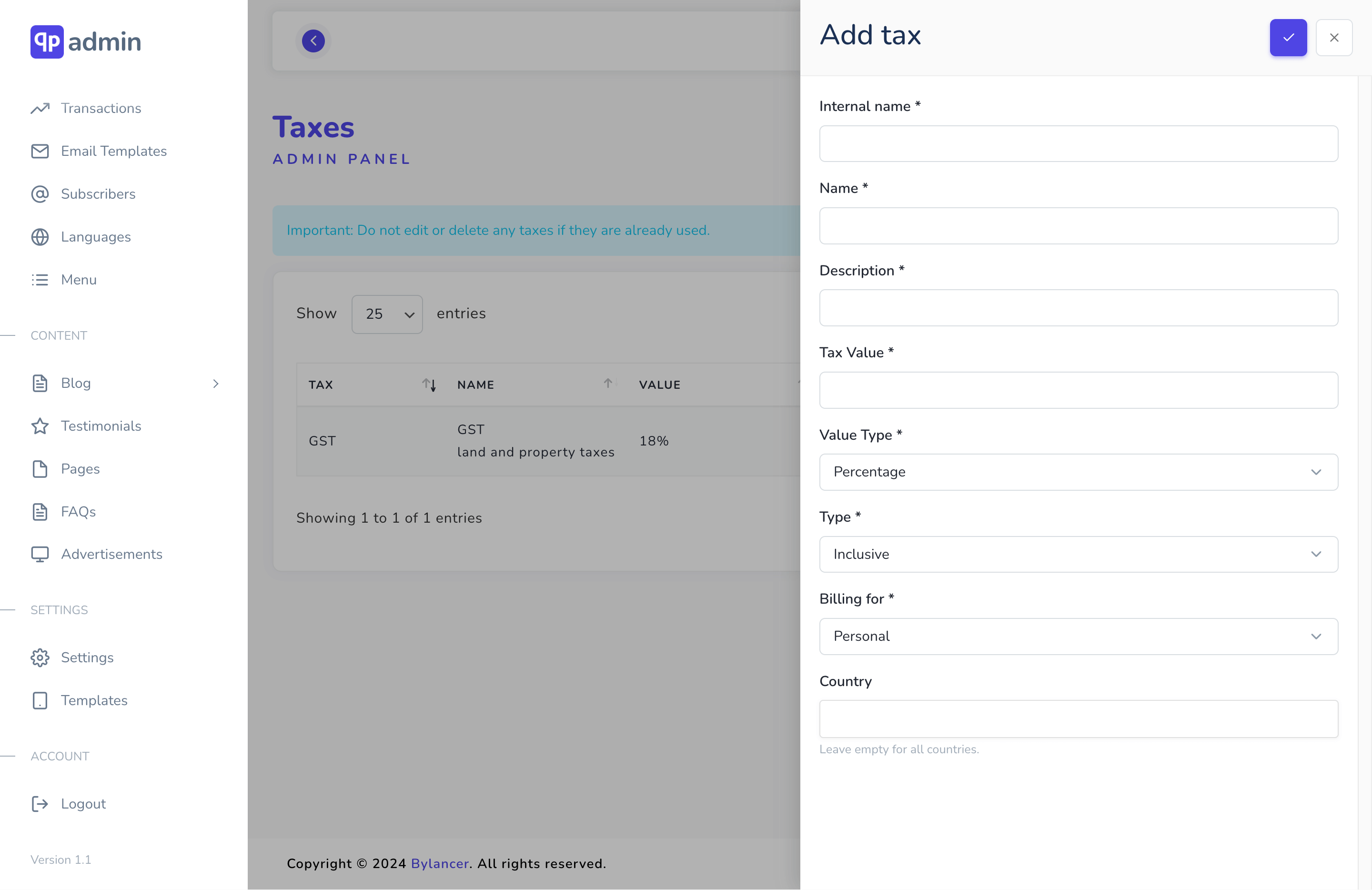Go to Subscribers with the @ icon

40,194
